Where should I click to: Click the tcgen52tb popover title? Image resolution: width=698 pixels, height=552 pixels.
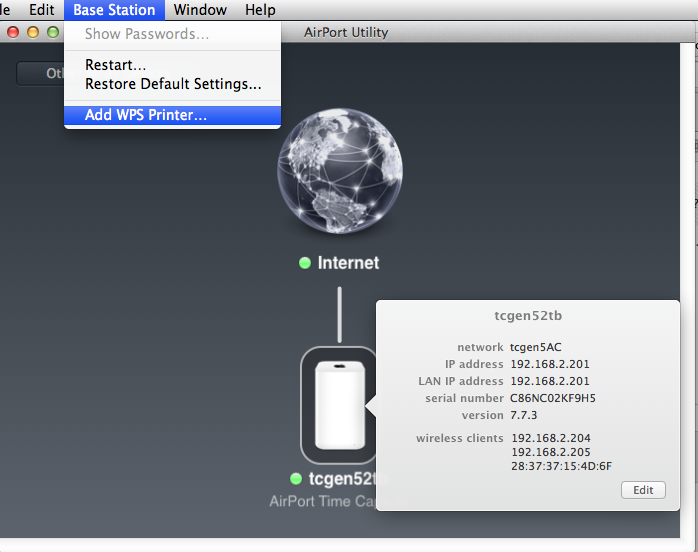[x=528, y=316]
